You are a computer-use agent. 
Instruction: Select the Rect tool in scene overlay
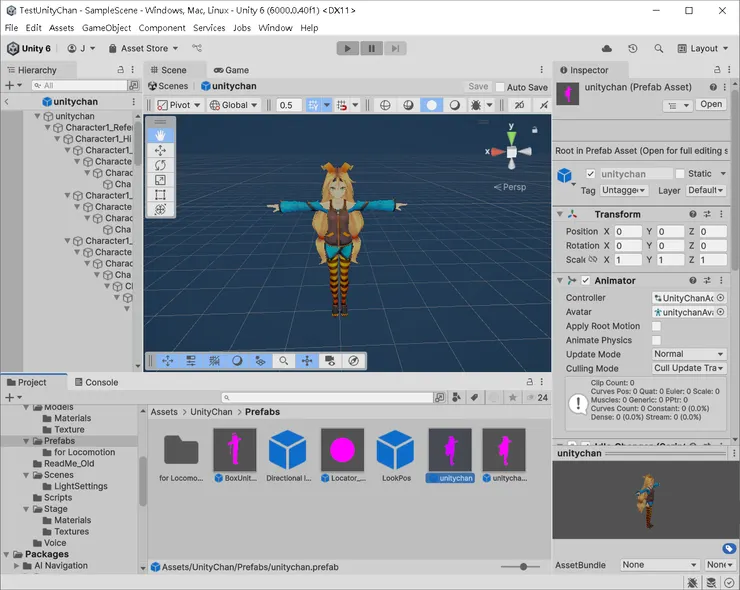click(160, 195)
